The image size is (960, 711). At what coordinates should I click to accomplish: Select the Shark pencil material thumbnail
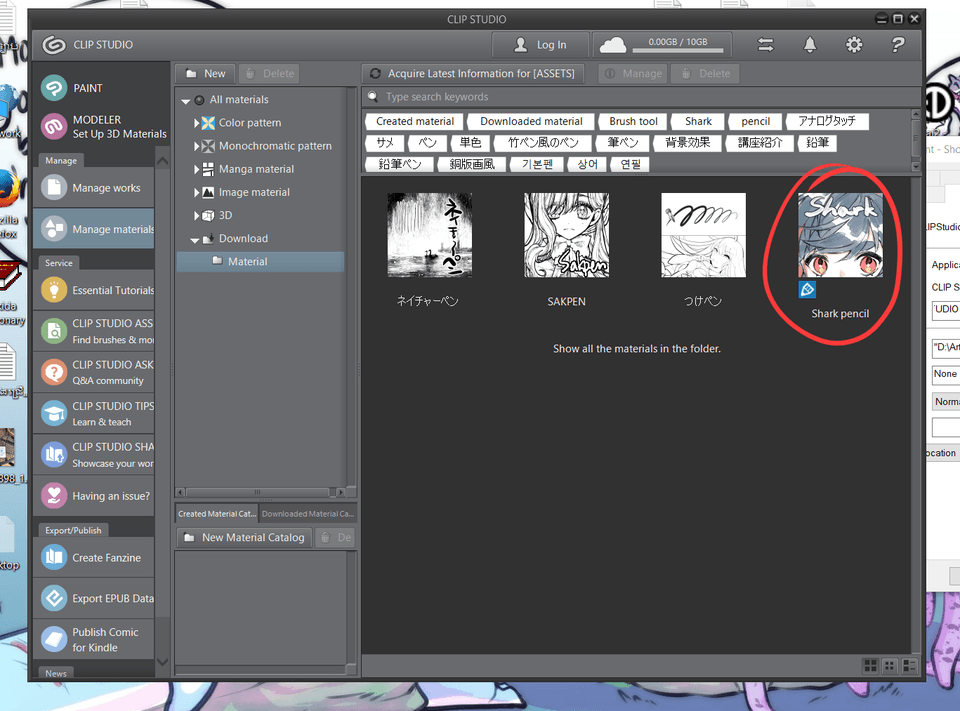coord(840,235)
